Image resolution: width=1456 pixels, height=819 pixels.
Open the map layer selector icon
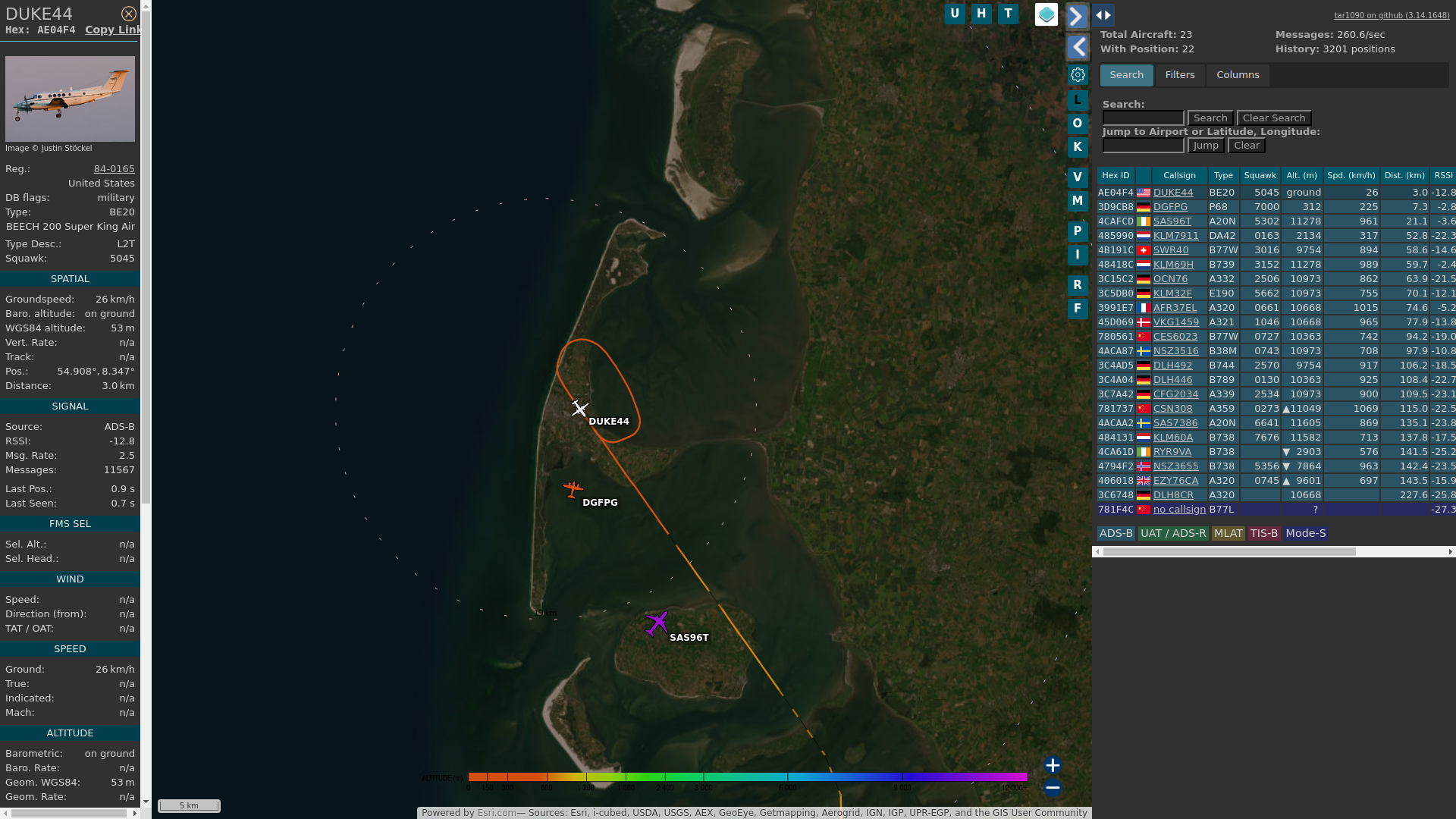[x=1046, y=14]
